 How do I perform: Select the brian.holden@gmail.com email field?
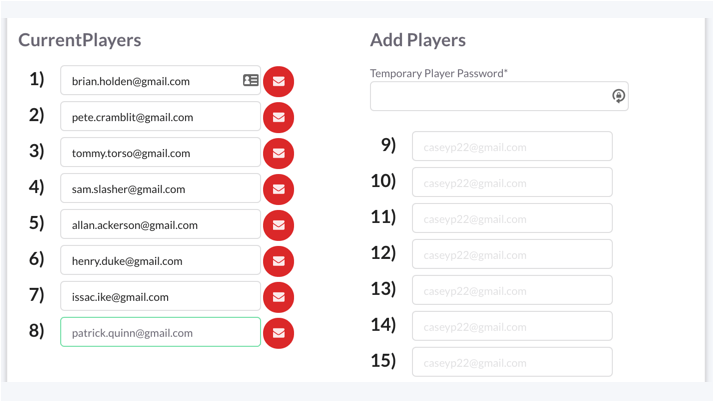click(160, 80)
